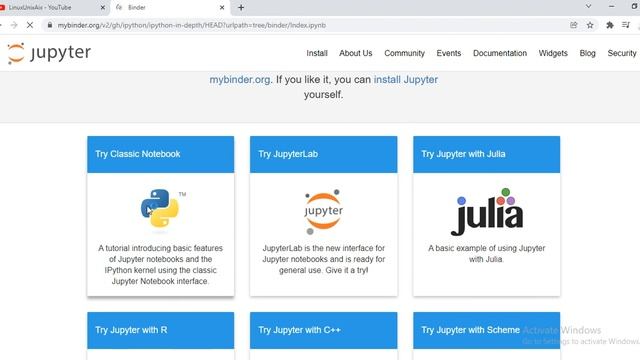This screenshot has height=360, width=640.
Task: Open the Install menu item
Action: point(317,53)
